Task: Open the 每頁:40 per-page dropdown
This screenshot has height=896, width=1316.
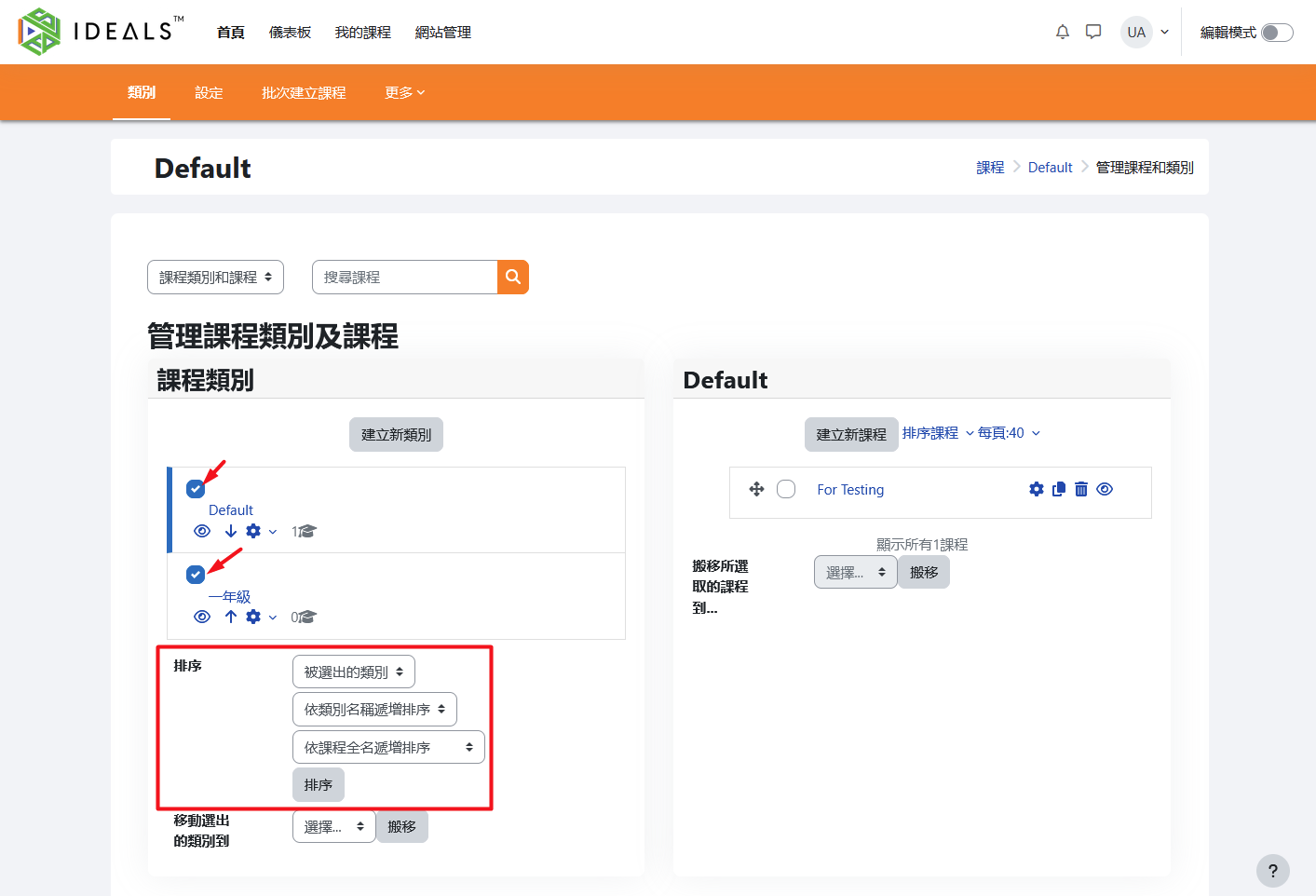Action: pyautogui.click(x=1009, y=433)
